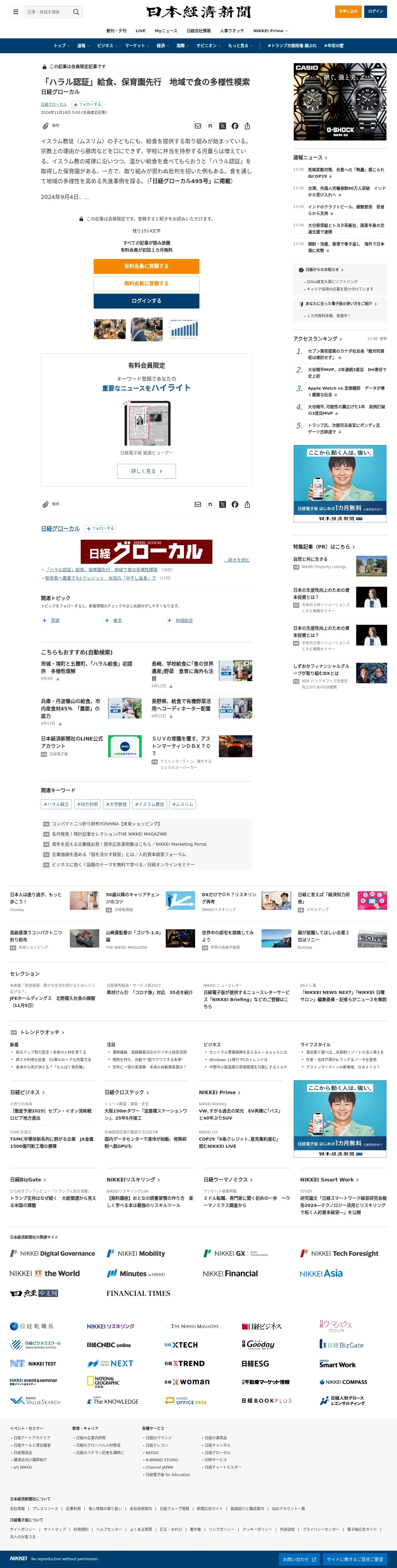Expand the NIKKEI Prime dropdown

[x=271, y=31]
